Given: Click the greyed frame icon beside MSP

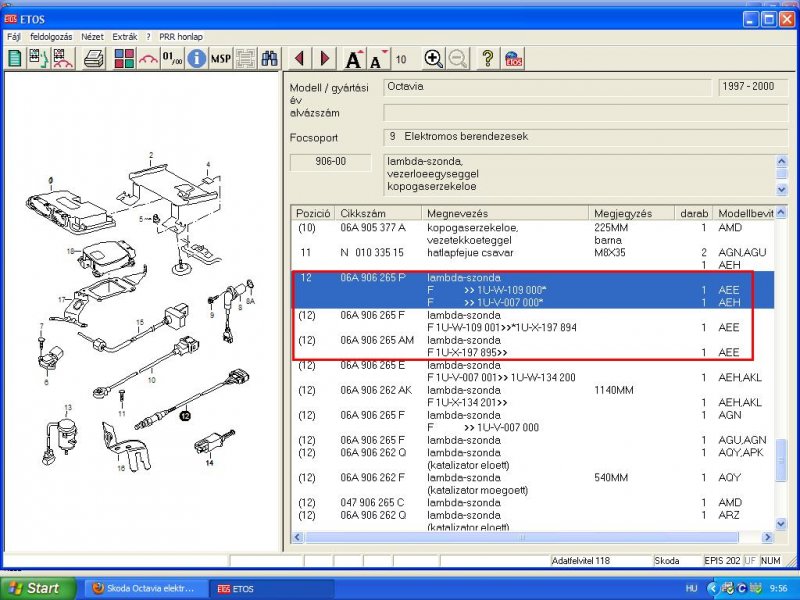Looking at the screenshot, I should 245,59.
